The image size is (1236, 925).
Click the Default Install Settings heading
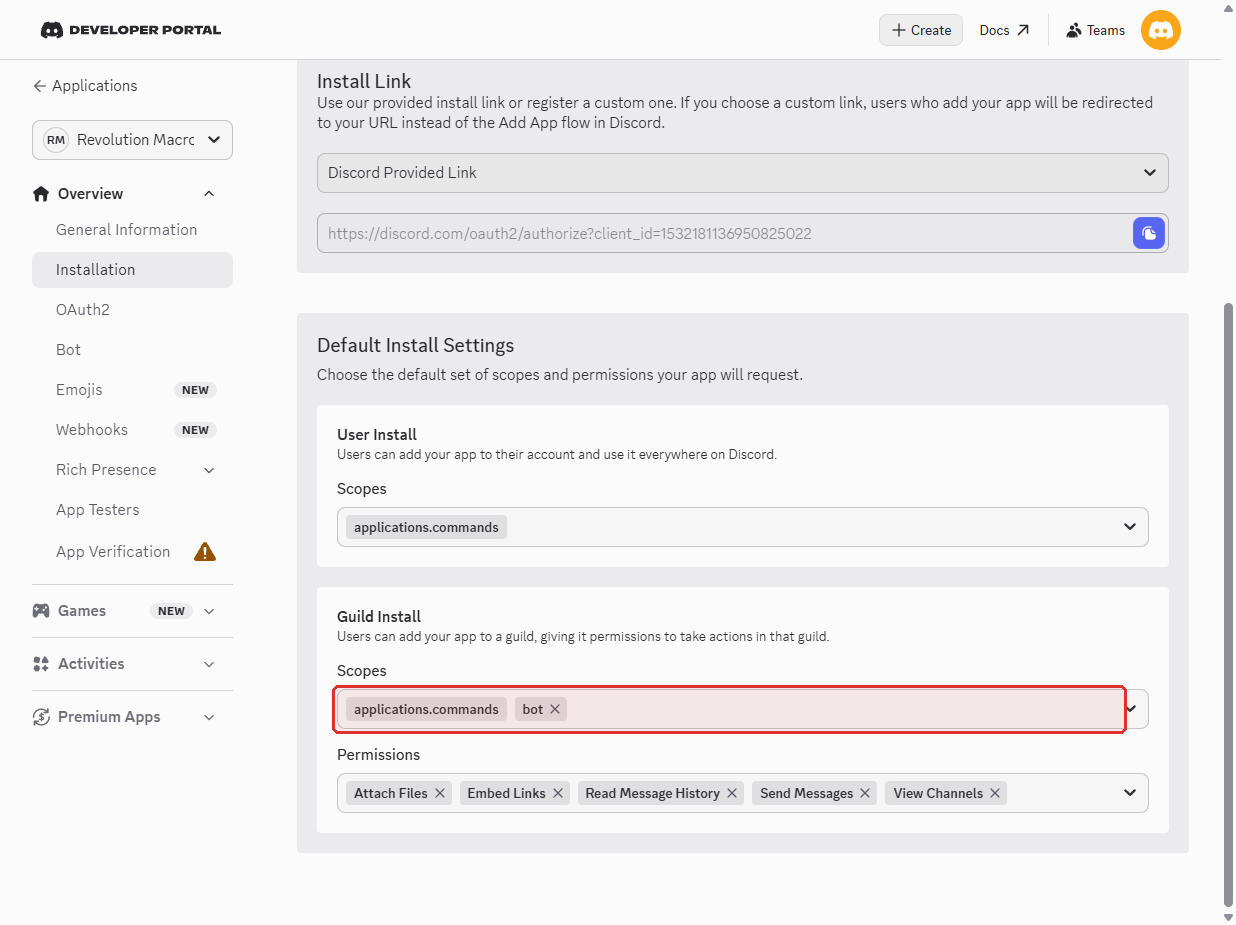tap(415, 345)
